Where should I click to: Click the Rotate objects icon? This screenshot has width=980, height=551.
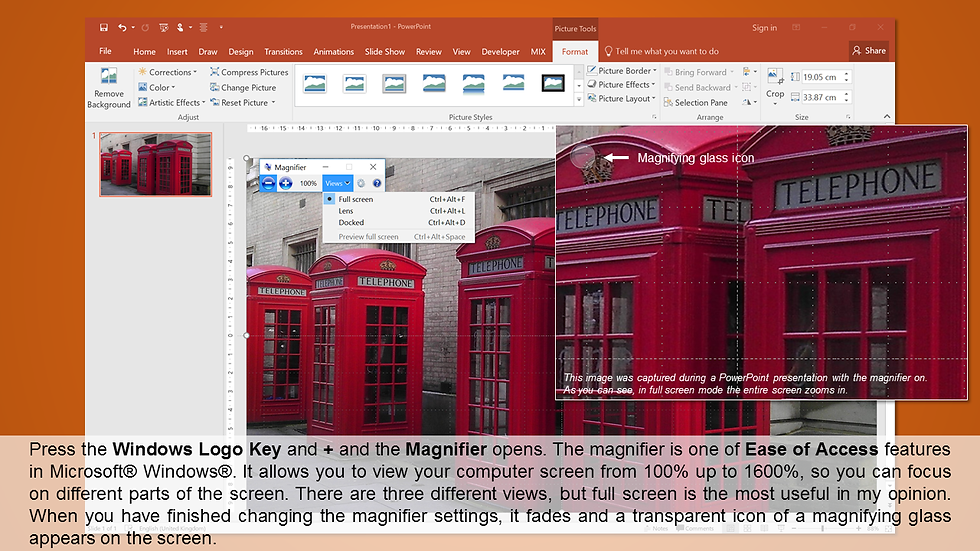click(x=749, y=102)
